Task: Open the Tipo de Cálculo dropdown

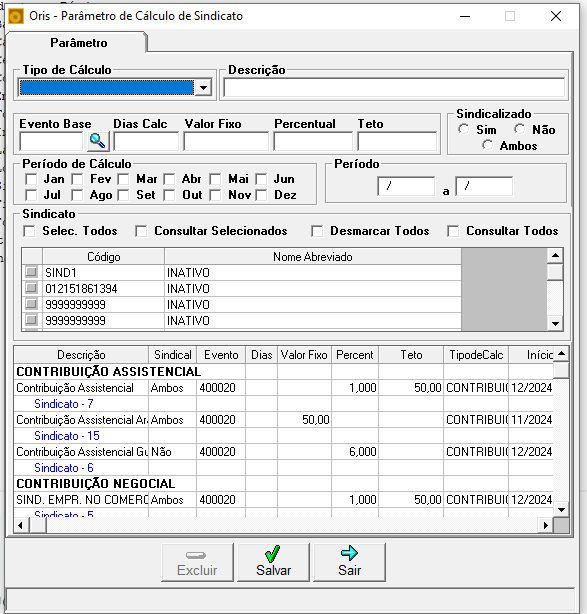Action: 203,88
